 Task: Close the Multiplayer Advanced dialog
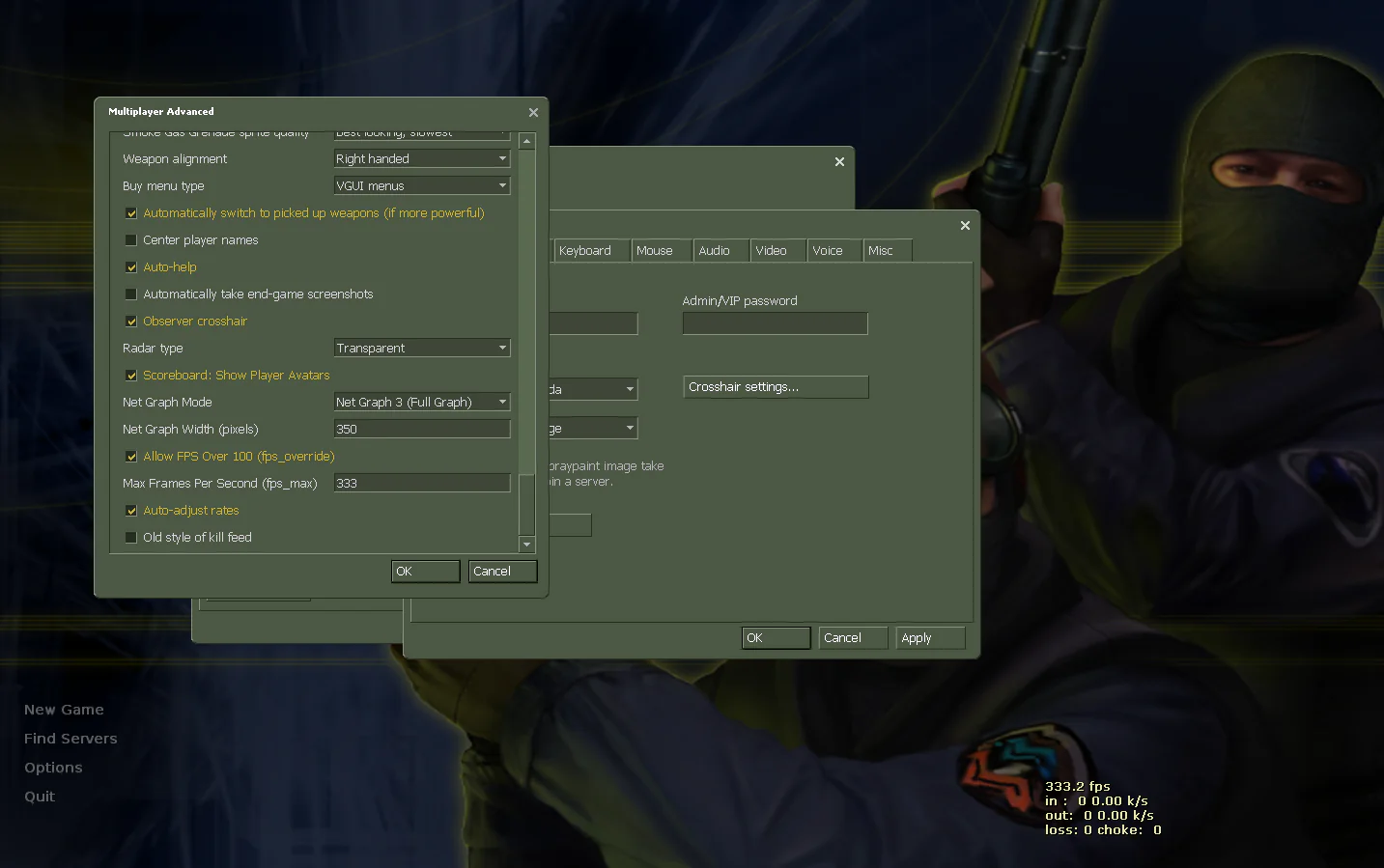click(533, 113)
